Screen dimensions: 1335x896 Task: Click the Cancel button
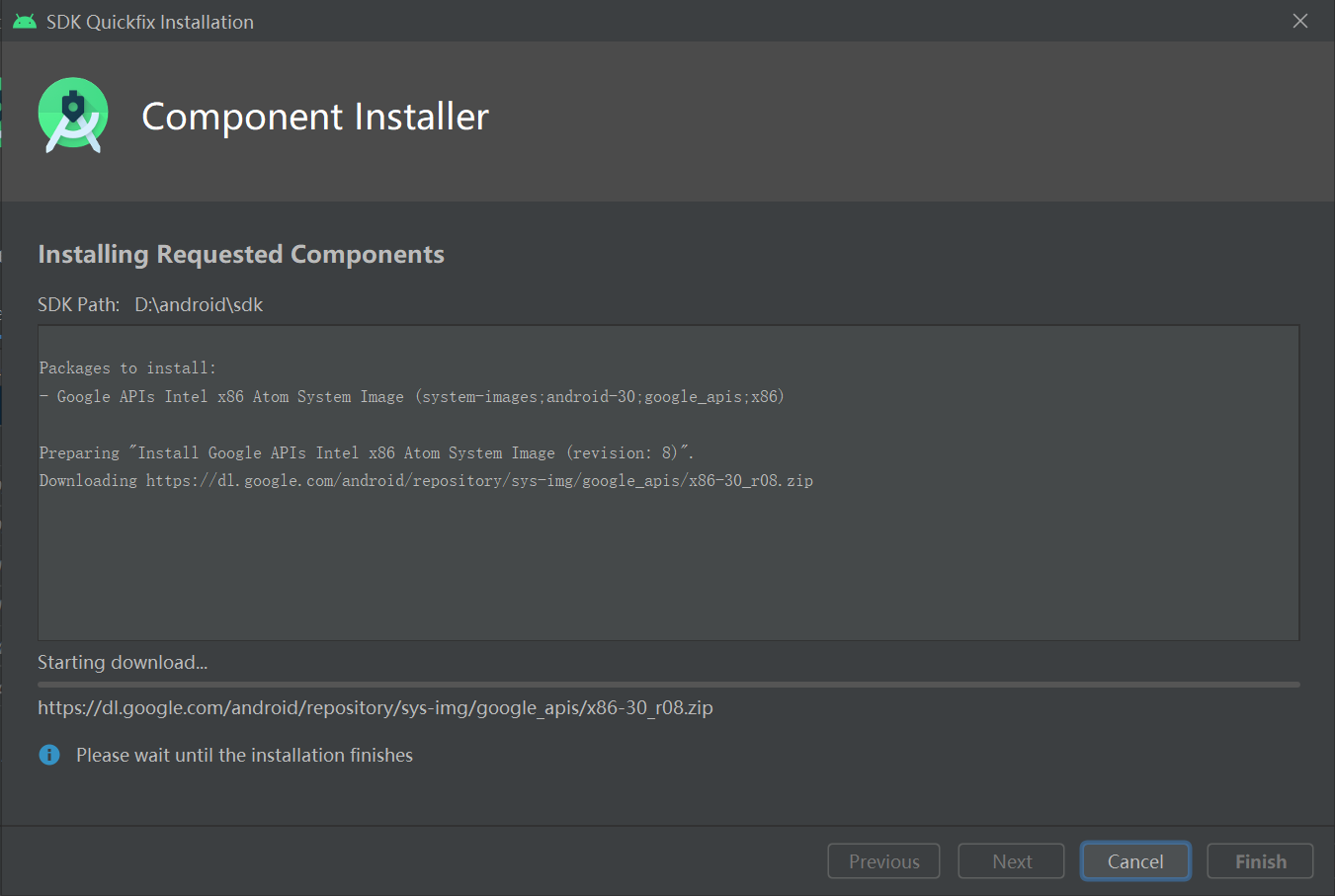point(1135,861)
